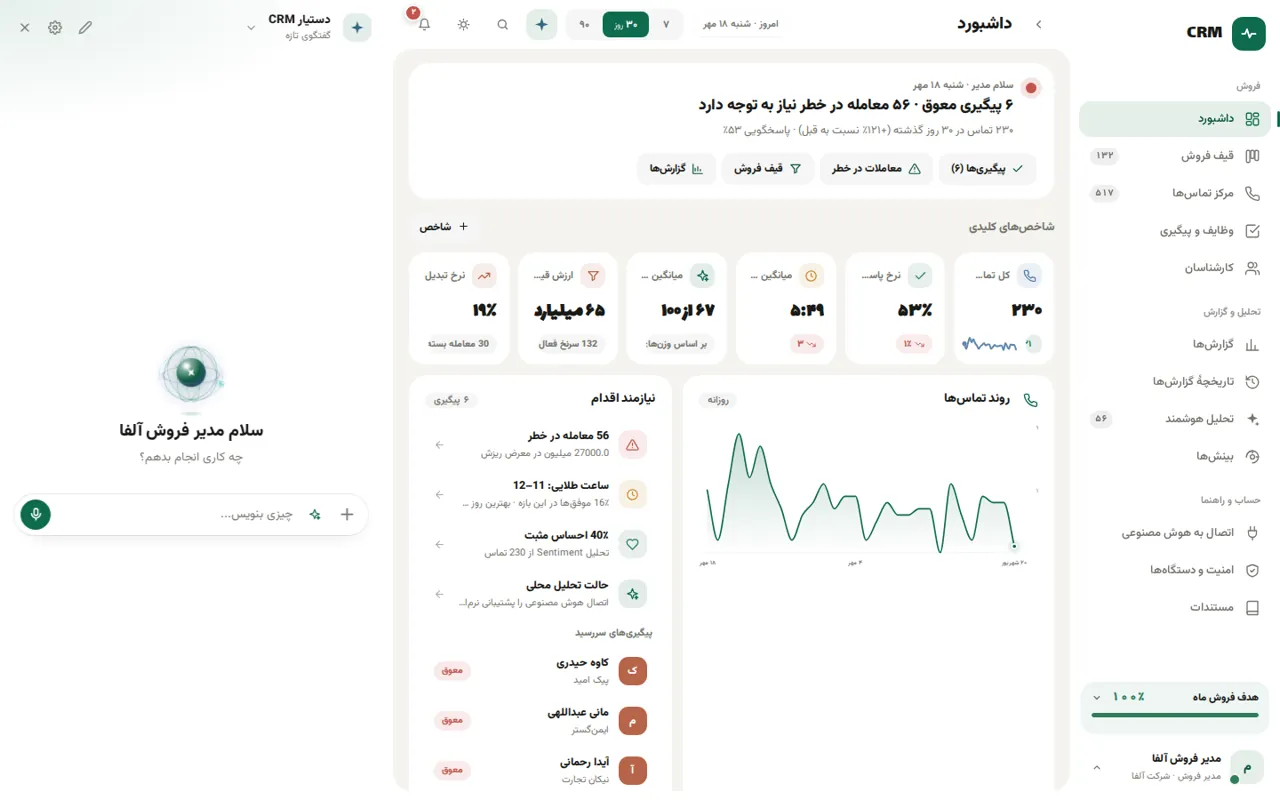
Task: Click the clock icon of ساعت طلایی
Action: (x=632, y=494)
